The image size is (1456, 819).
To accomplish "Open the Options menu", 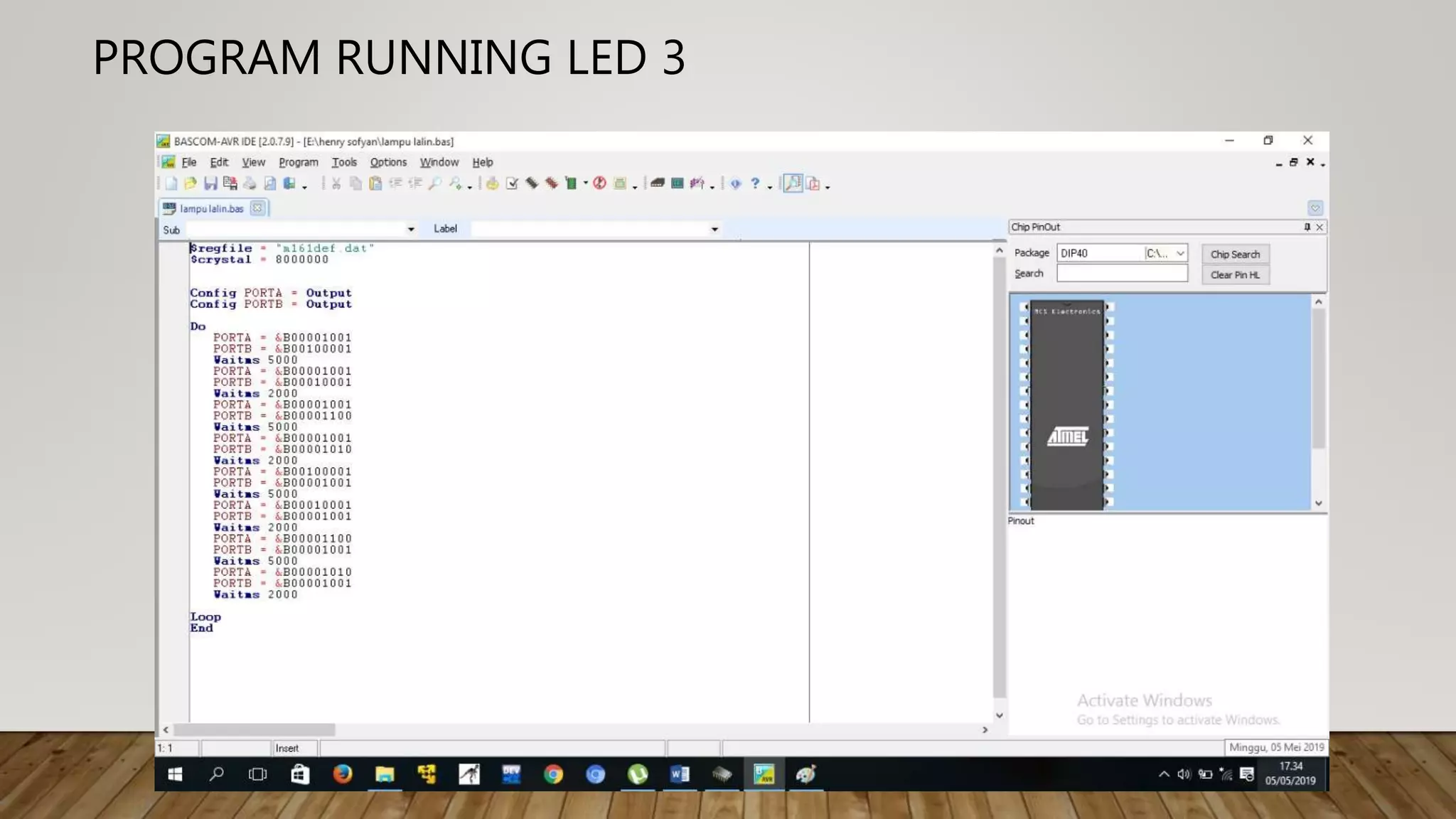I will point(388,162).
